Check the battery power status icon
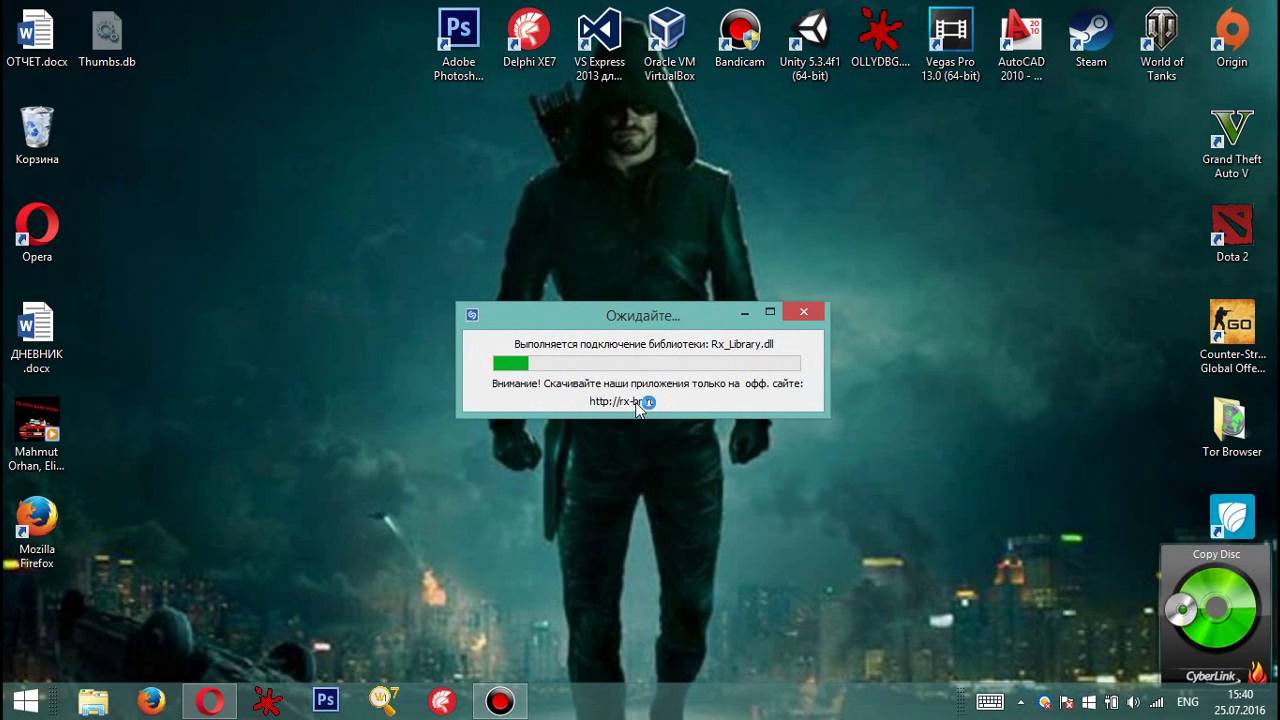 [1111, 702]
